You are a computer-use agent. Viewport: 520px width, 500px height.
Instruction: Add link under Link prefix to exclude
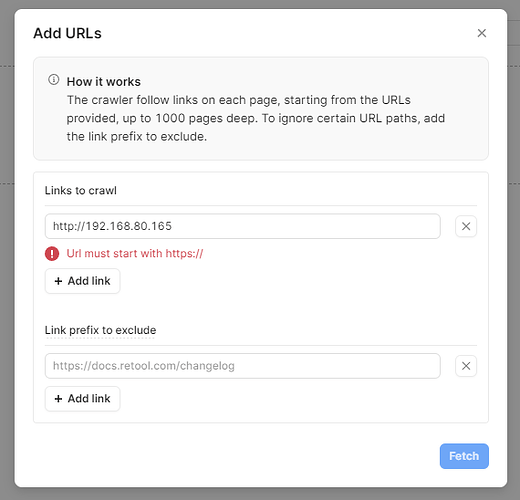point(83,399)
